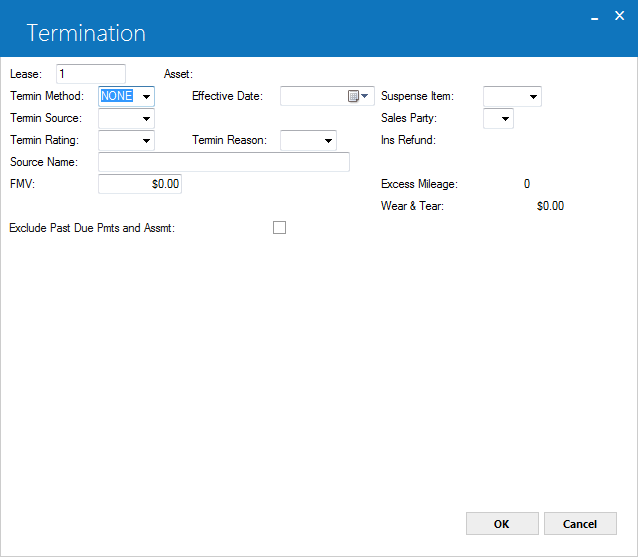Screen dimensions: 638x557
Task: Close the Termination dialog with X
Action: click(619, 16)
